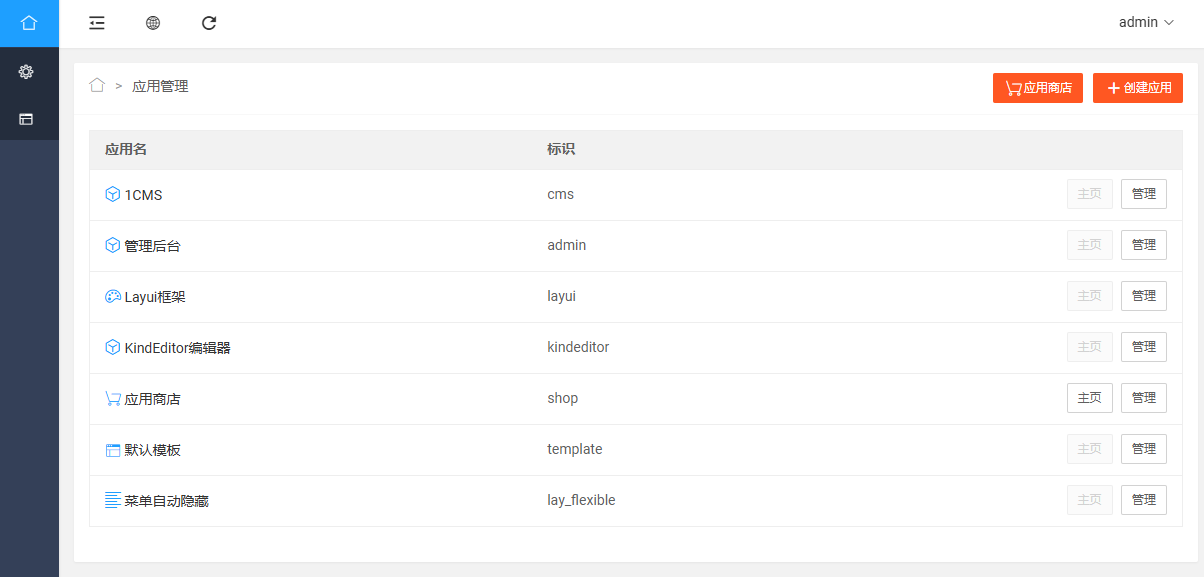Open the settings gear in sidebar
The width and height of the screenshot is (1204, 577).
pos(26,71)
